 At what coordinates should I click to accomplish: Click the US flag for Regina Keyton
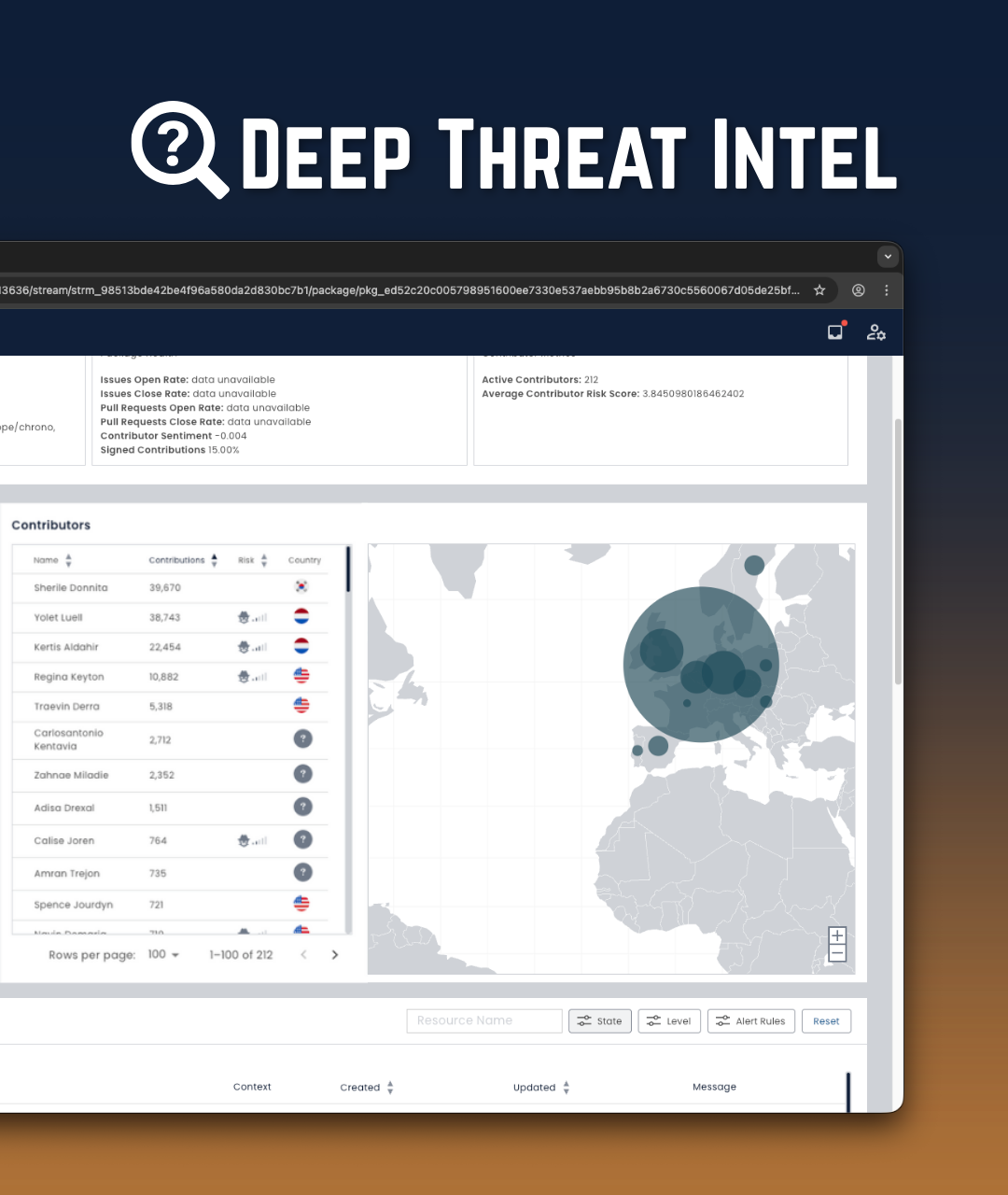point(301,676)
